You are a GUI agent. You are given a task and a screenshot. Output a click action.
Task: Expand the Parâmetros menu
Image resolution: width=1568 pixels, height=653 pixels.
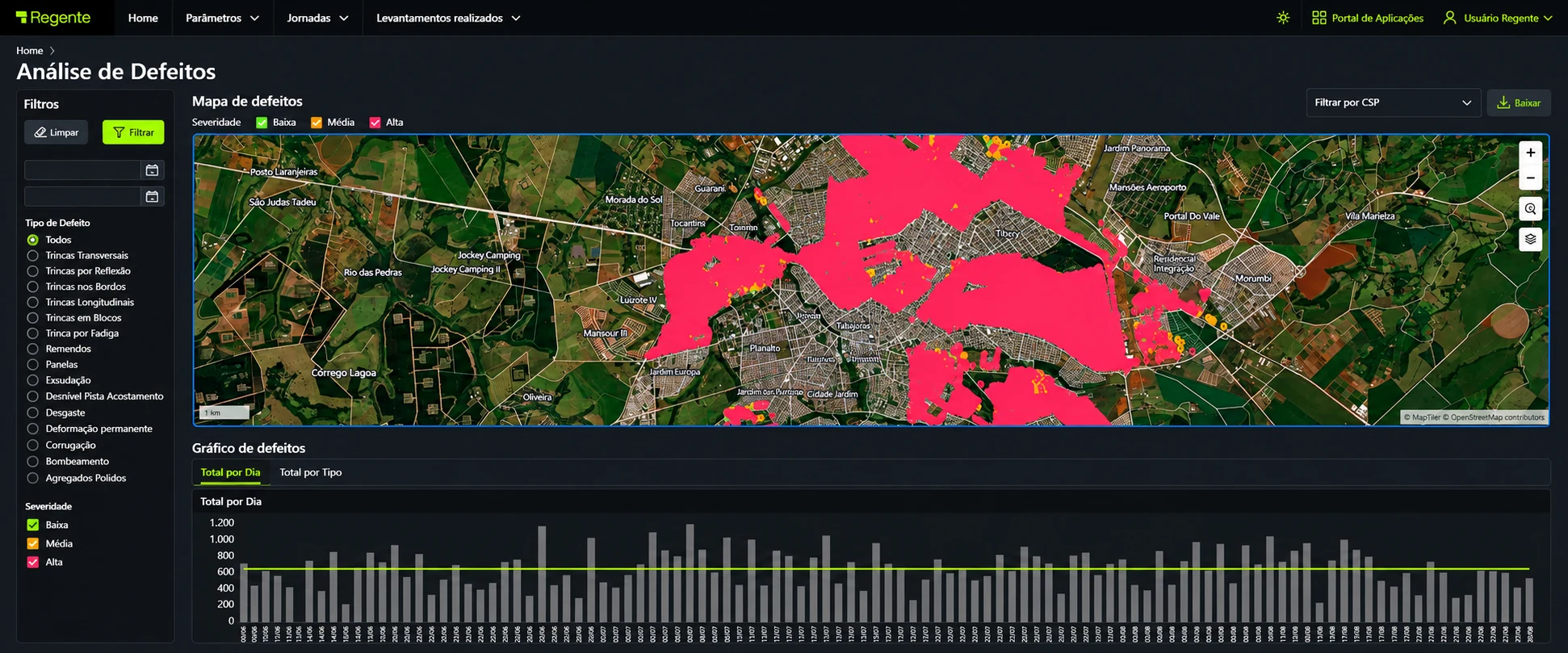click(222, 18)
